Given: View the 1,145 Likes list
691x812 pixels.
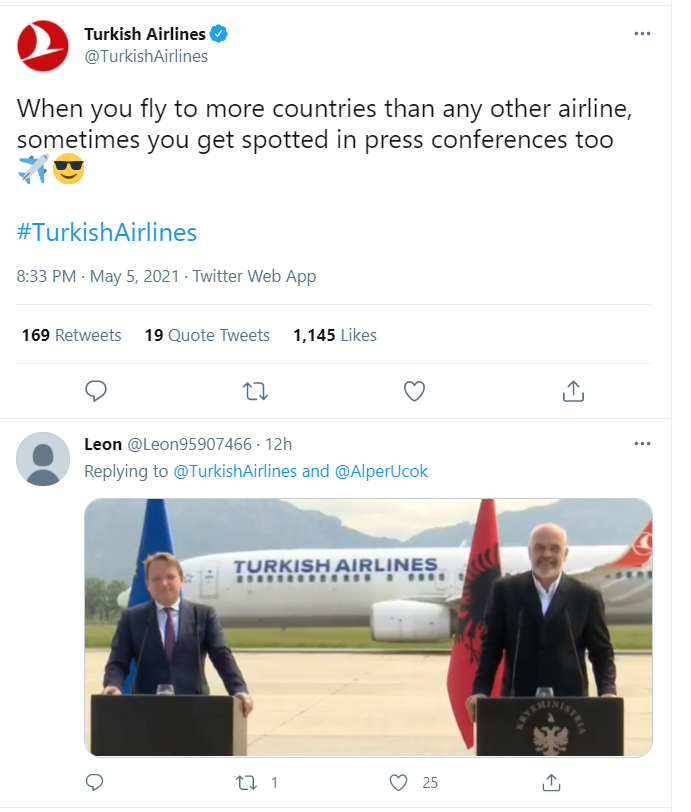Looking at the screenshot, I should [335, 335].
